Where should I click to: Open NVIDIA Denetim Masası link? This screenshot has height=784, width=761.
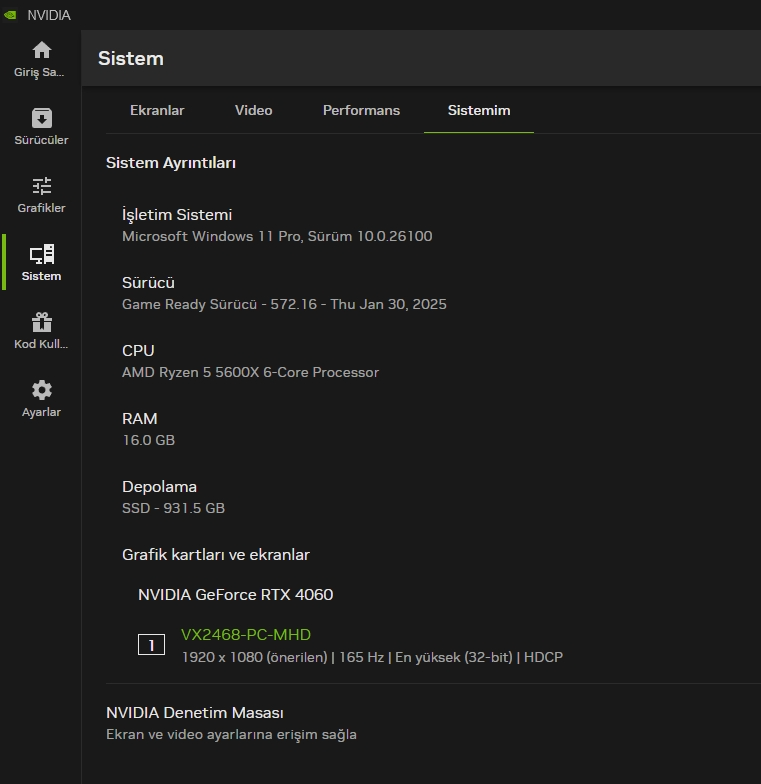(x=194, y=712)
